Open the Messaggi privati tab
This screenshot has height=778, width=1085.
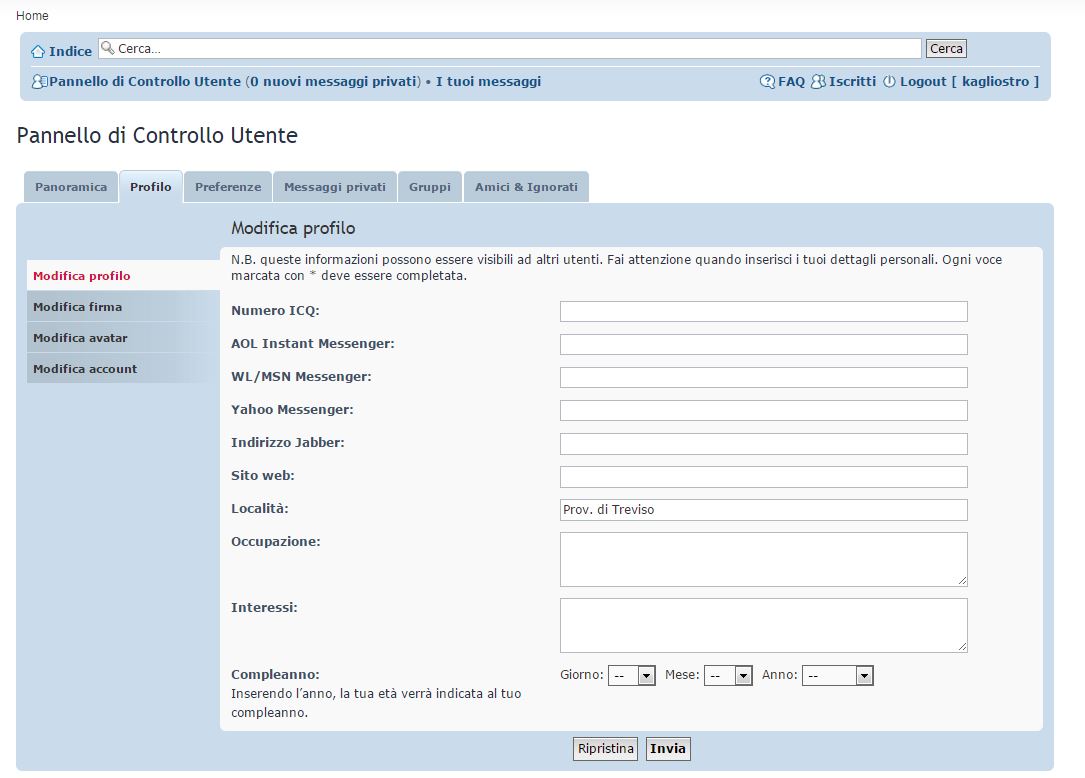pyautogui.click(x=335, y=187)
